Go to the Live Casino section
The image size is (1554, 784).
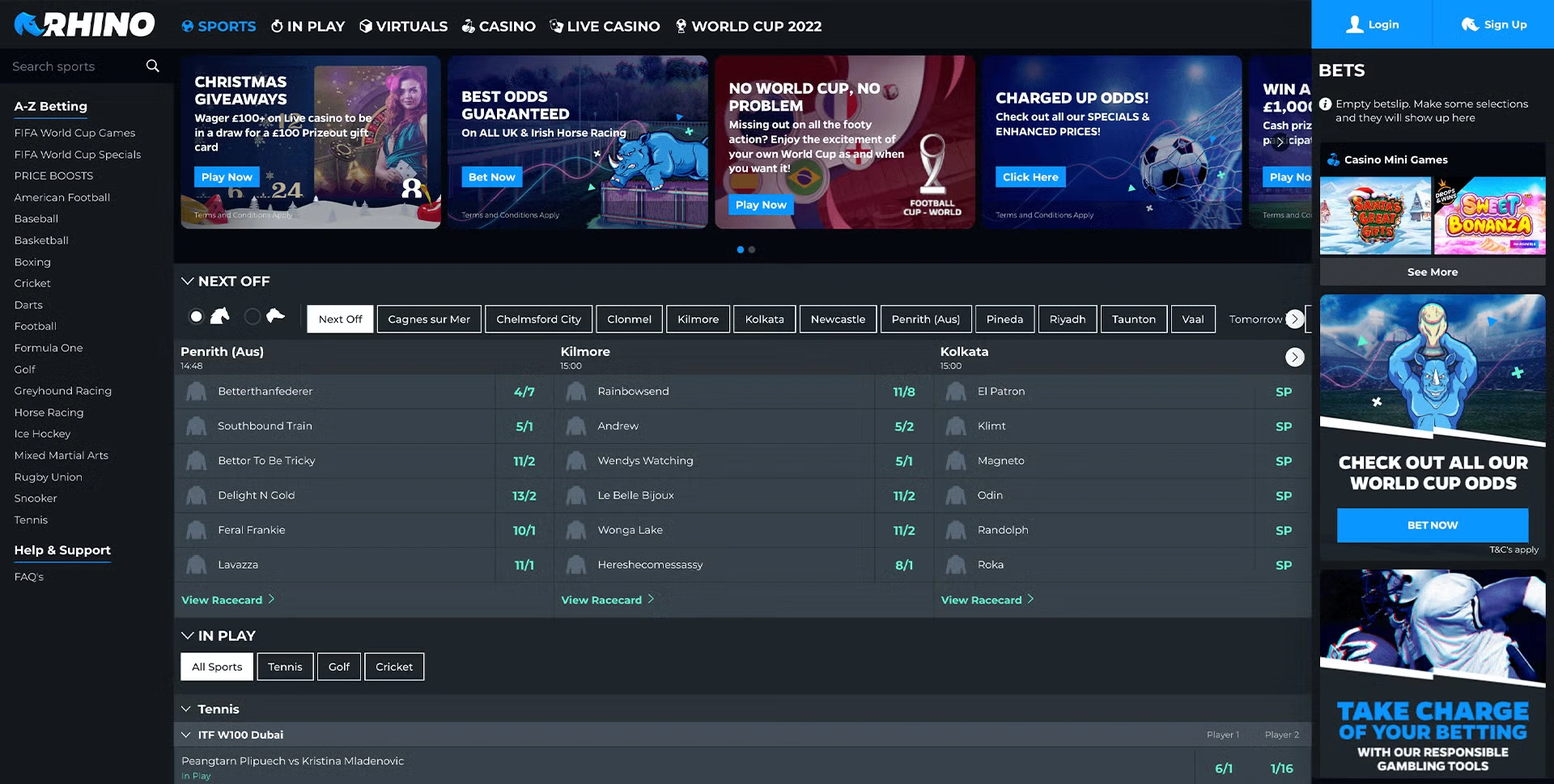[x=605, y=27]
